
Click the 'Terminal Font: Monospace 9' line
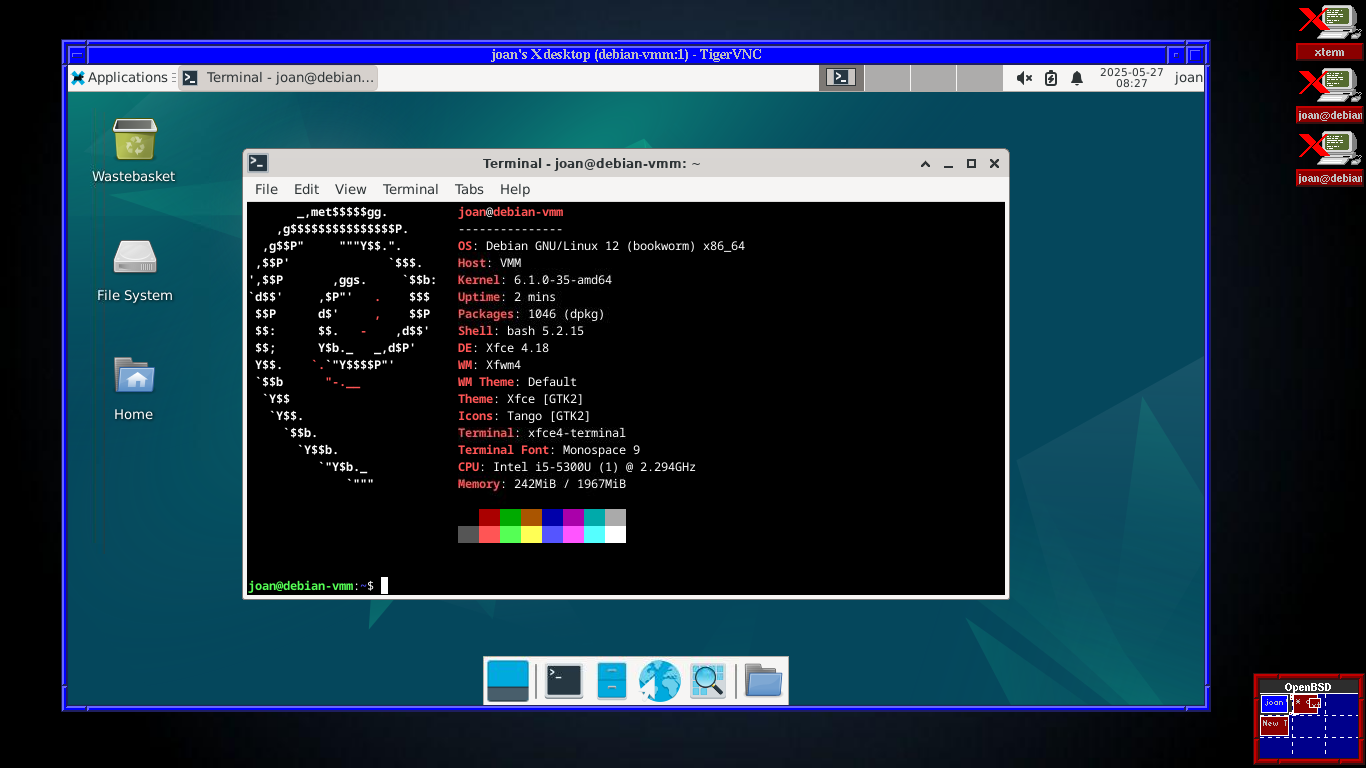pyautogui.click(x=549, y=450)
